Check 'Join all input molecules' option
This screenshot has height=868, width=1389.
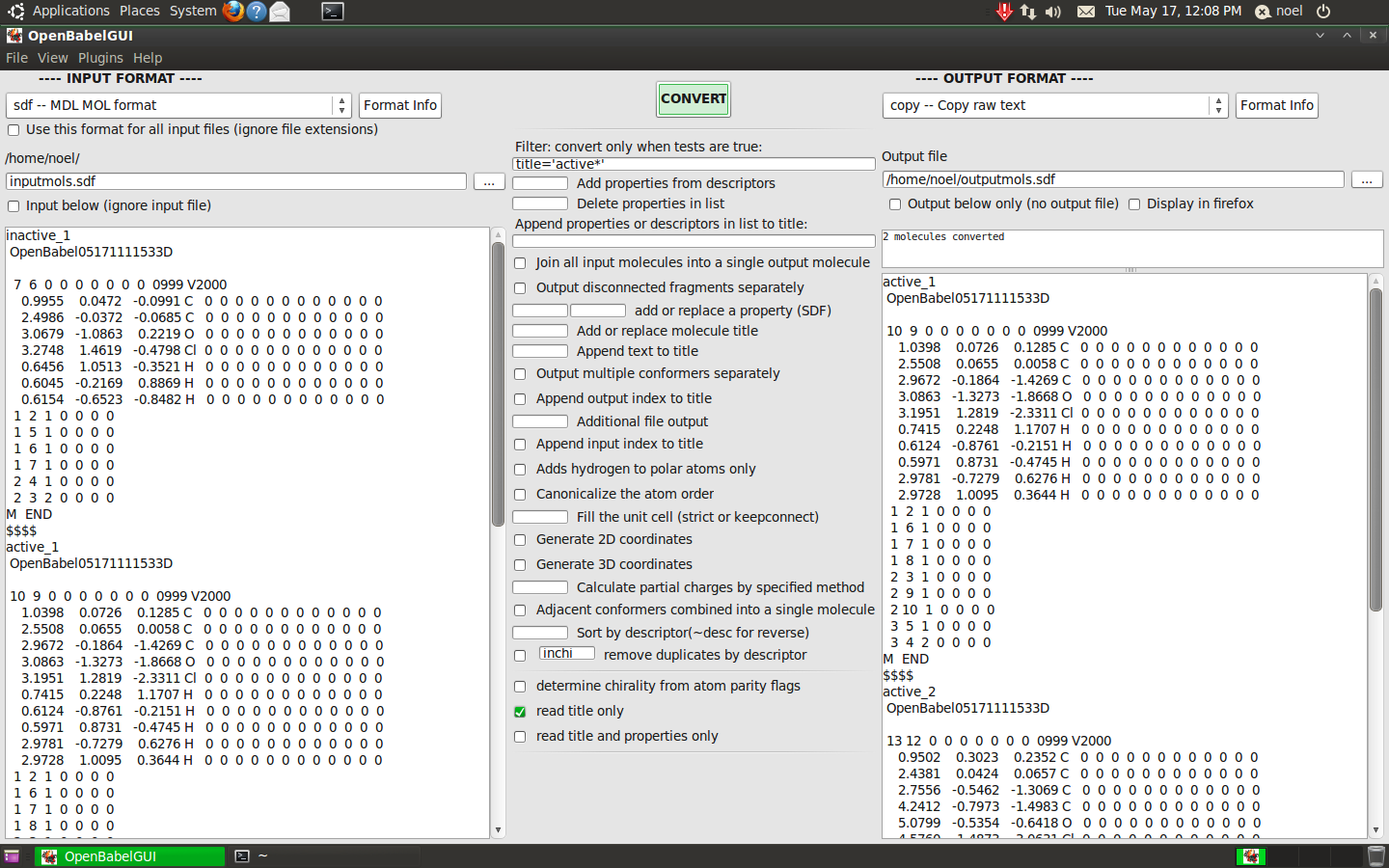(520, 263)
